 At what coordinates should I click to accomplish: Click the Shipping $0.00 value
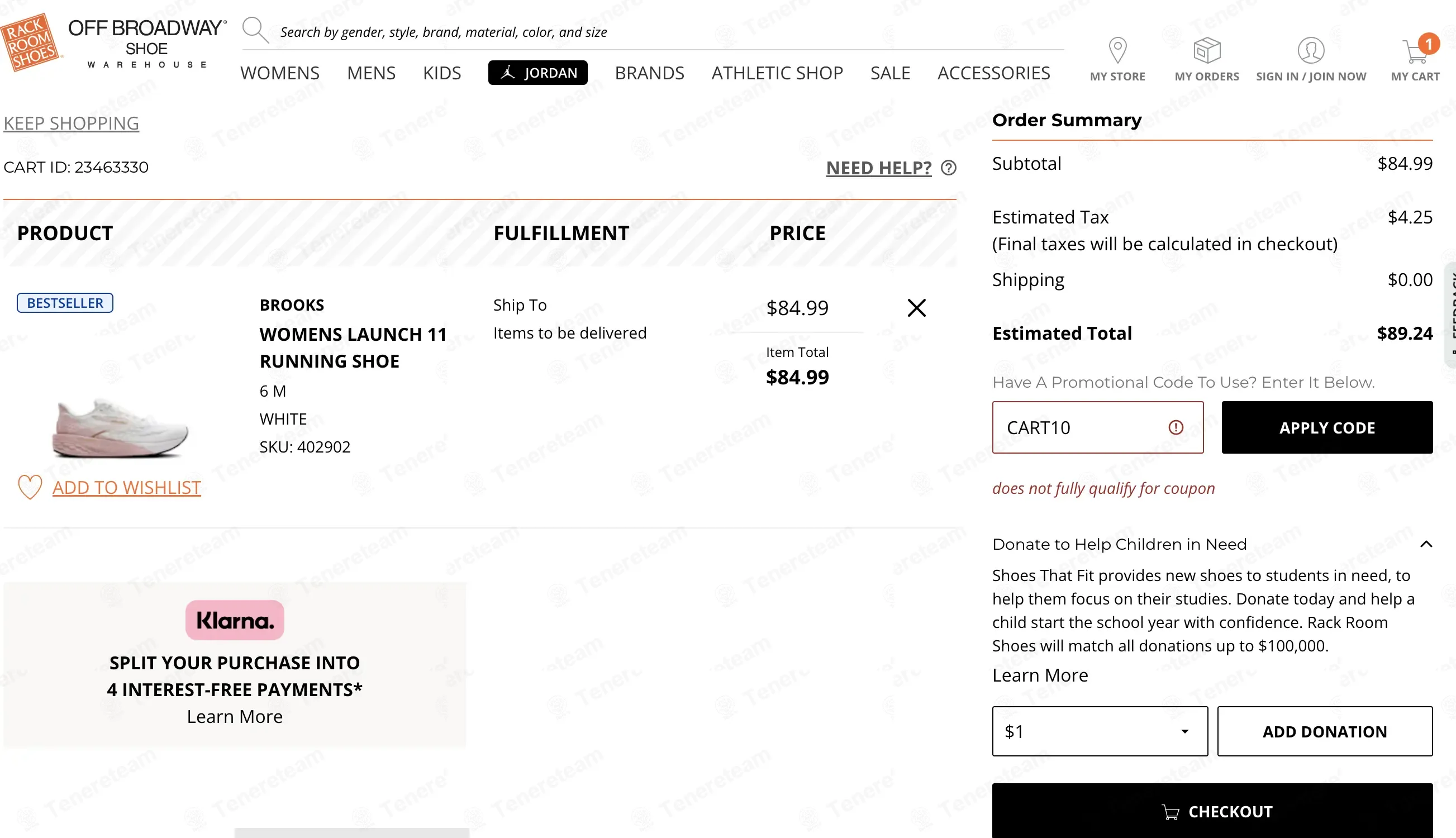coord(1410,280)
